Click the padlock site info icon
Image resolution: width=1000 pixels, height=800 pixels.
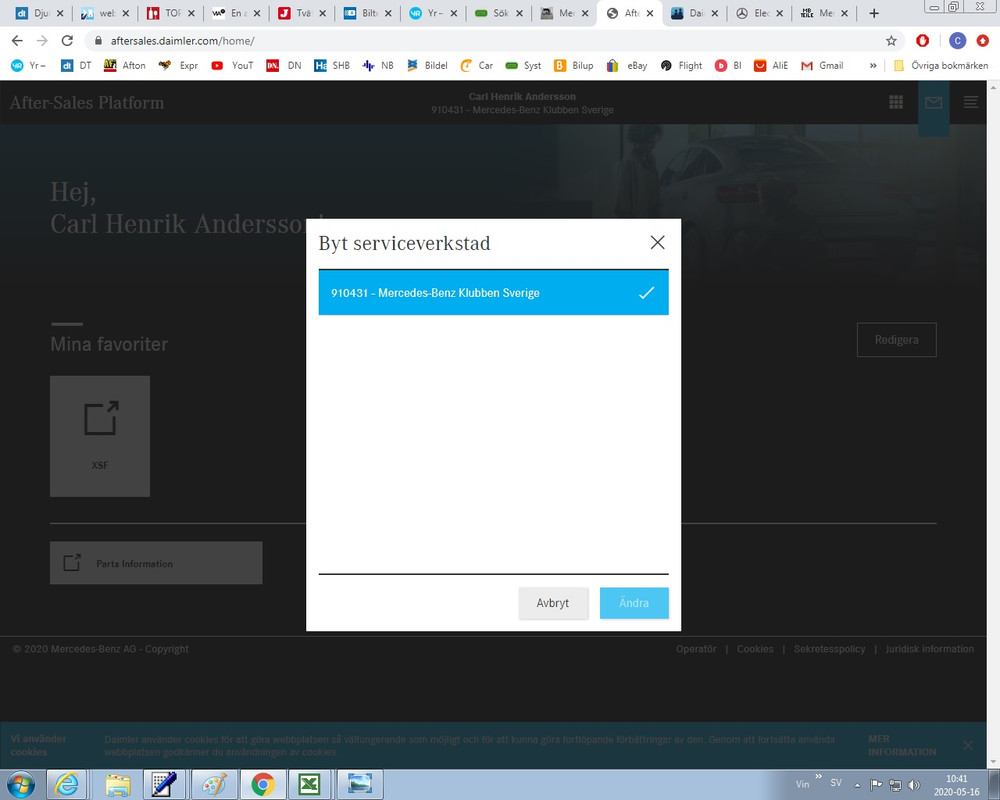98,41
